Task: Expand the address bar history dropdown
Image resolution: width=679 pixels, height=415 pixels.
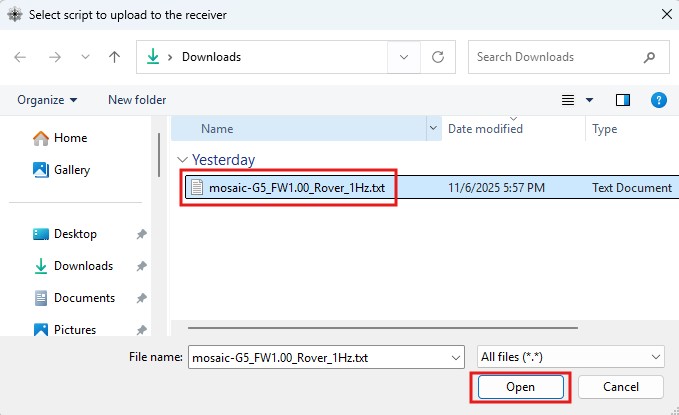Action: (x=403, y=57)
